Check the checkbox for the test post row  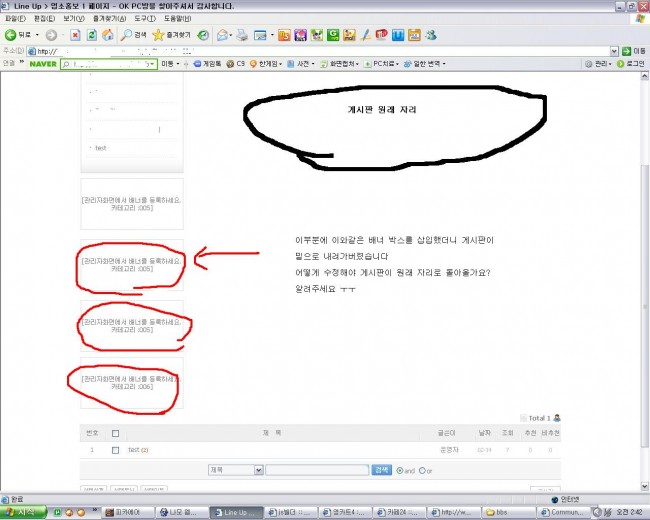115,450
